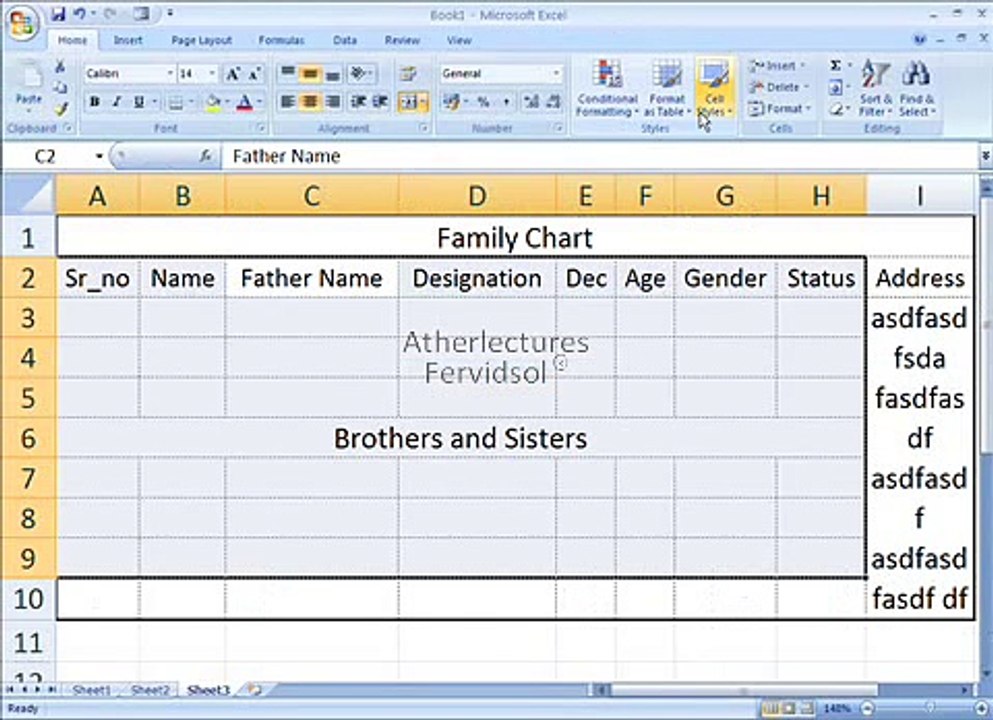This screenshot has height=720, width=993.
Task: Click the Fill icon in Editing group
Action: pyautogui.click(x=836, y=87)
